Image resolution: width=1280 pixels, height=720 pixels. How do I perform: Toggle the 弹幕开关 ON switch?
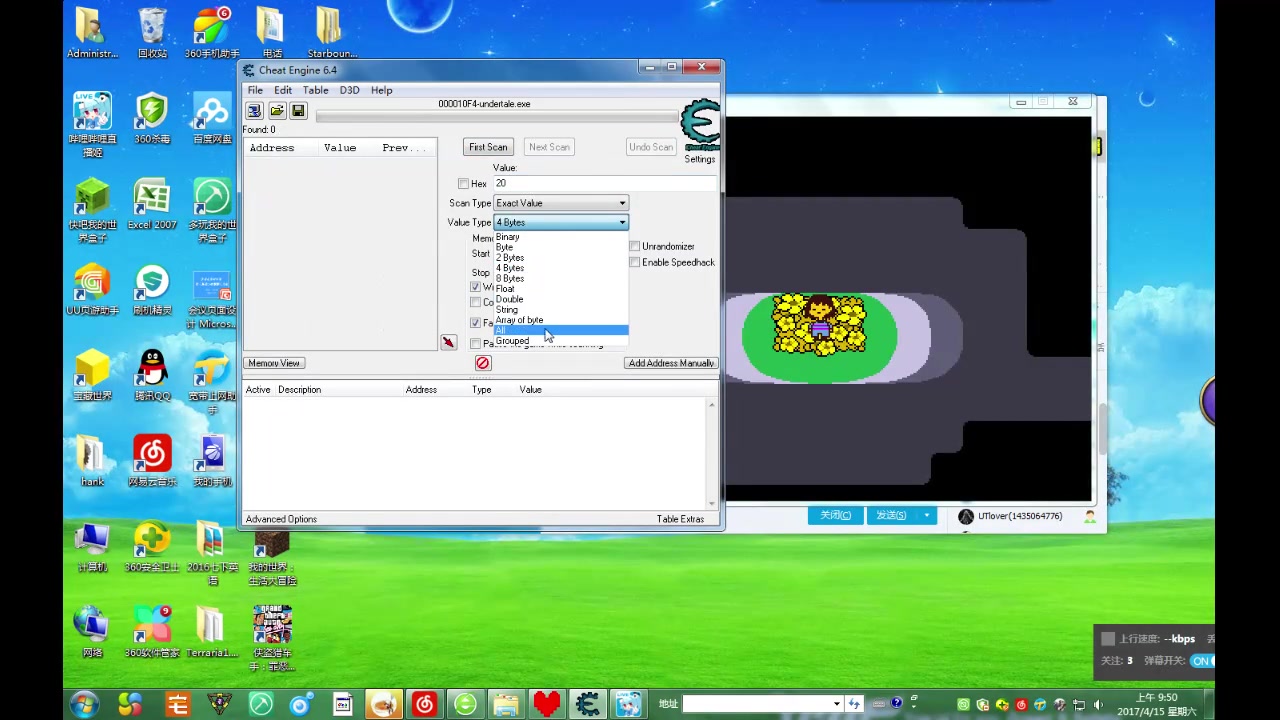coord(1202,661)
